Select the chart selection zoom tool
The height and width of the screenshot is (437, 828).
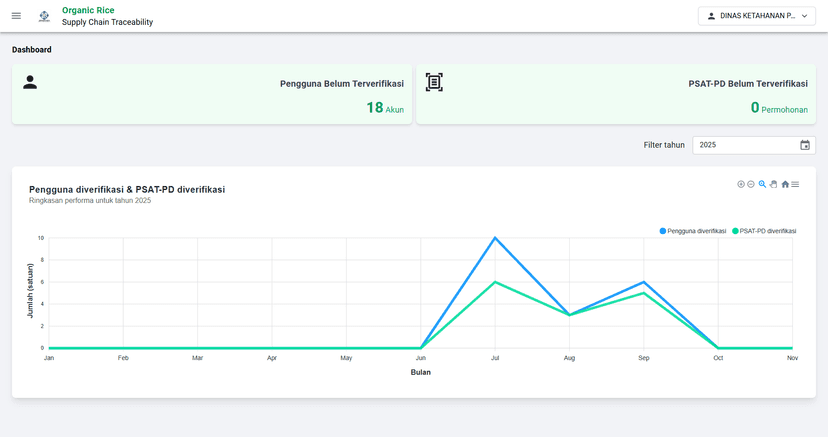tap(762, 184)
